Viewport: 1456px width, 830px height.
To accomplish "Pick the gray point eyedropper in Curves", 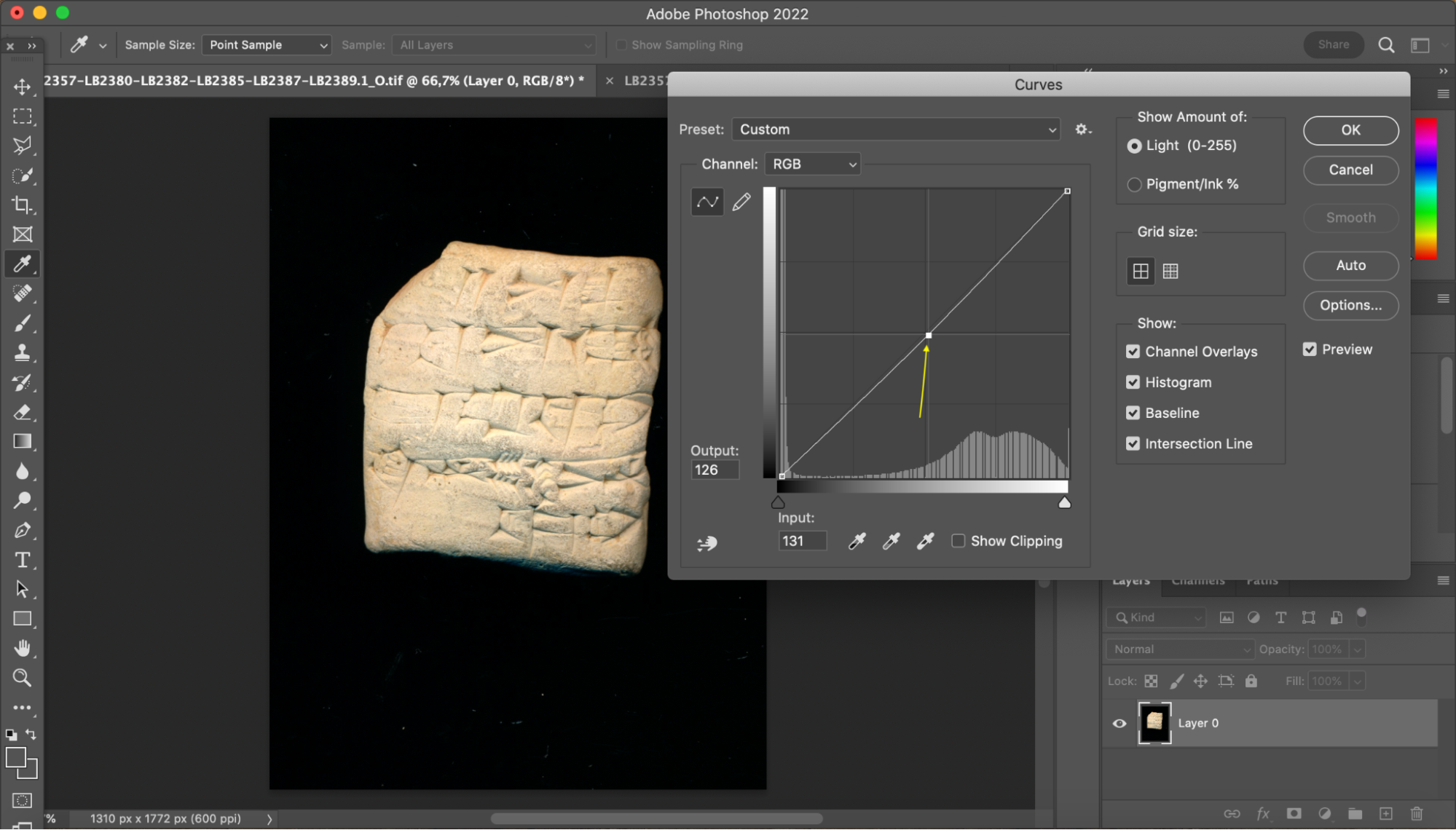I will (x=891, y=541).
